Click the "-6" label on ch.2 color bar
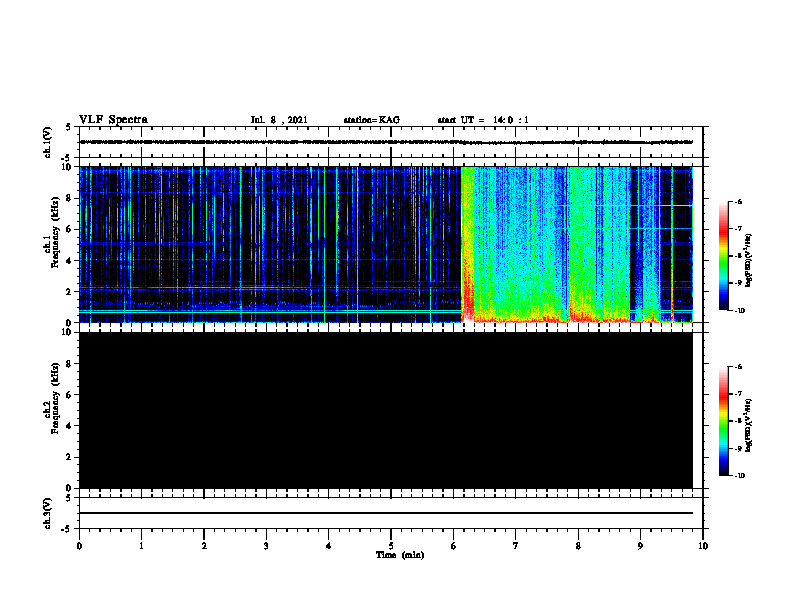 click(738, 367)
